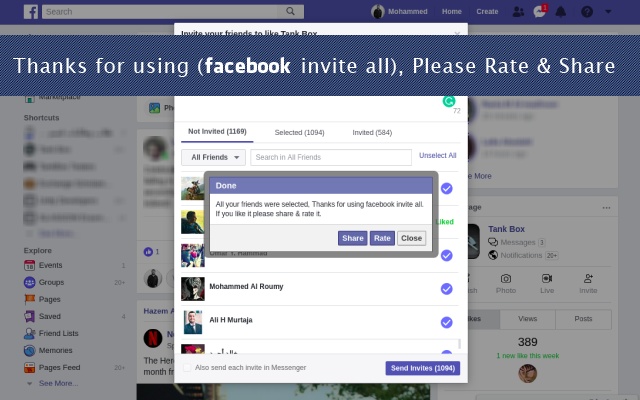
Task: Click Mohammed Al Roumy's profile thumbnail
Action: tap(193, 289)
